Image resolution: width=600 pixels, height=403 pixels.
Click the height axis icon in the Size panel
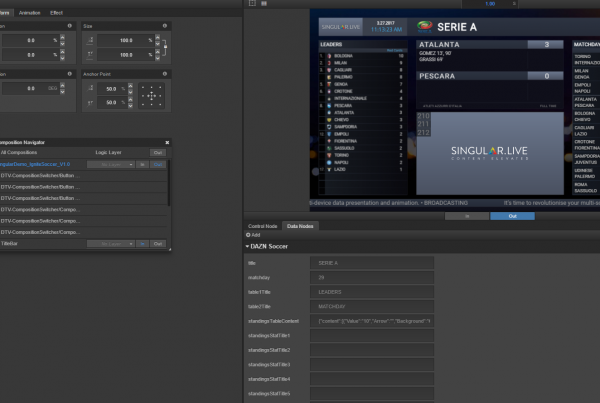point(90,55)
